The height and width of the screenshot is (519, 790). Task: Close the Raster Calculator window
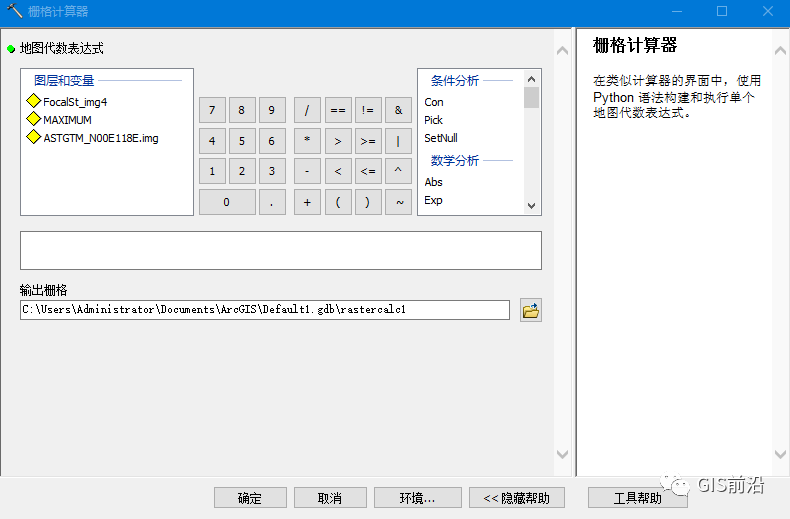767,11
